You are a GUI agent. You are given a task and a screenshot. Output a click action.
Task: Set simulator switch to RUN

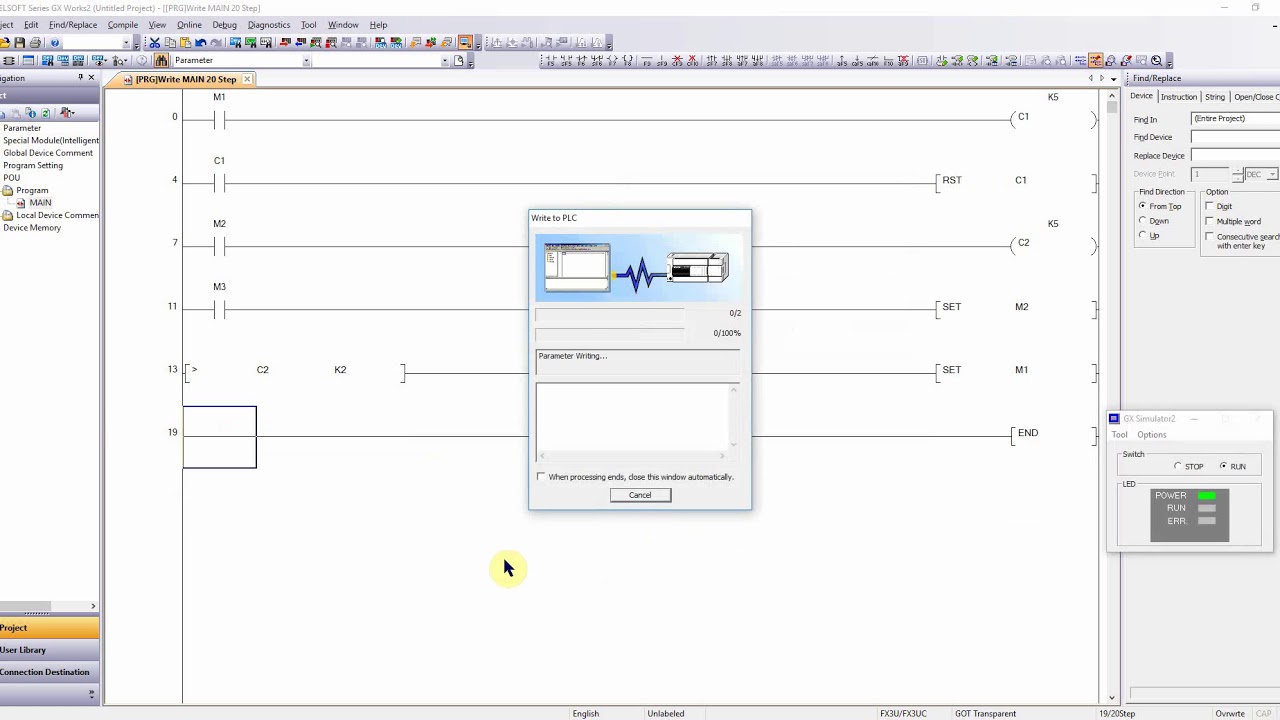(x=1223, y=466)
